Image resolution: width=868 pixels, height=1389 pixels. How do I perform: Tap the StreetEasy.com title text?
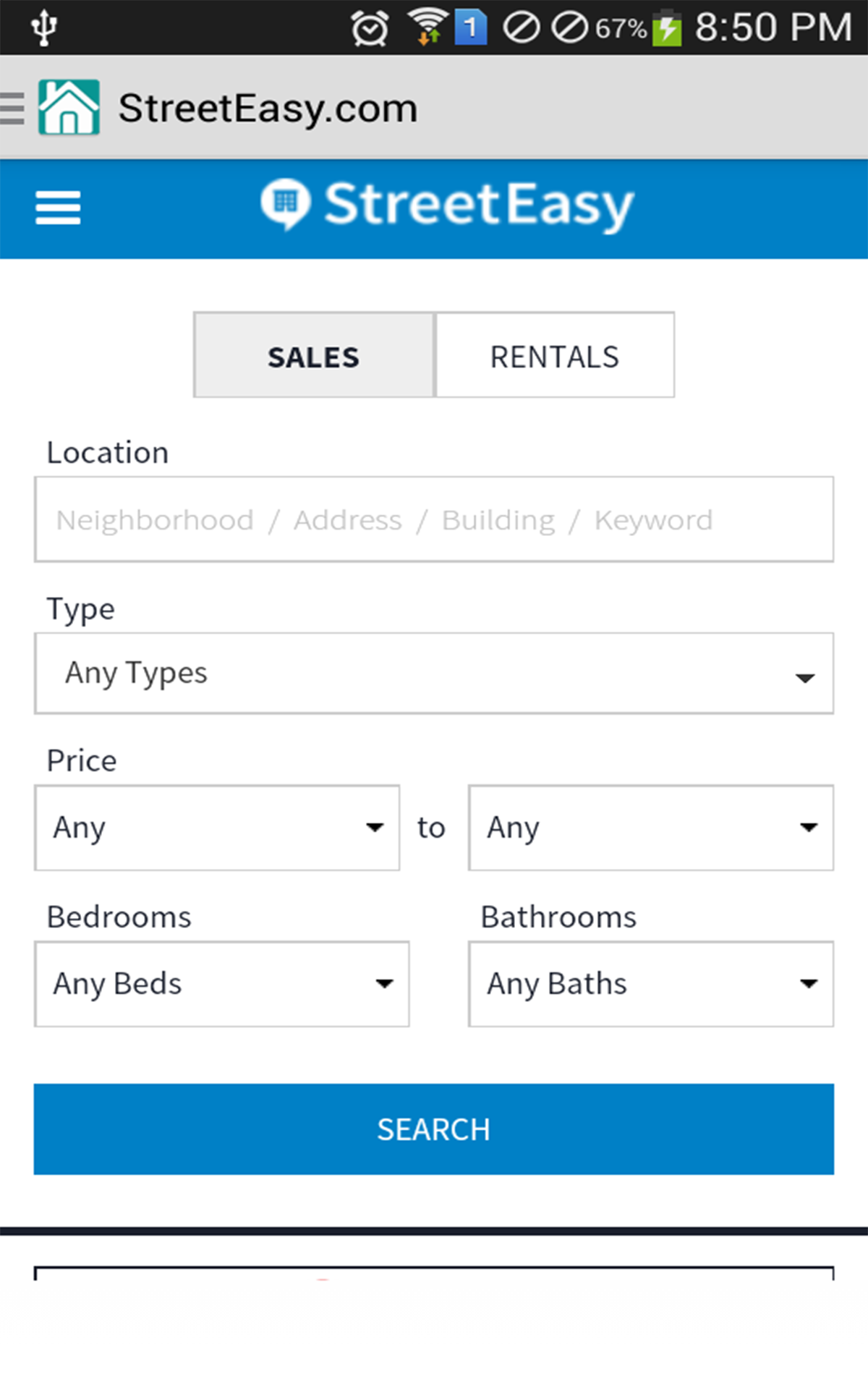[268, 109]
